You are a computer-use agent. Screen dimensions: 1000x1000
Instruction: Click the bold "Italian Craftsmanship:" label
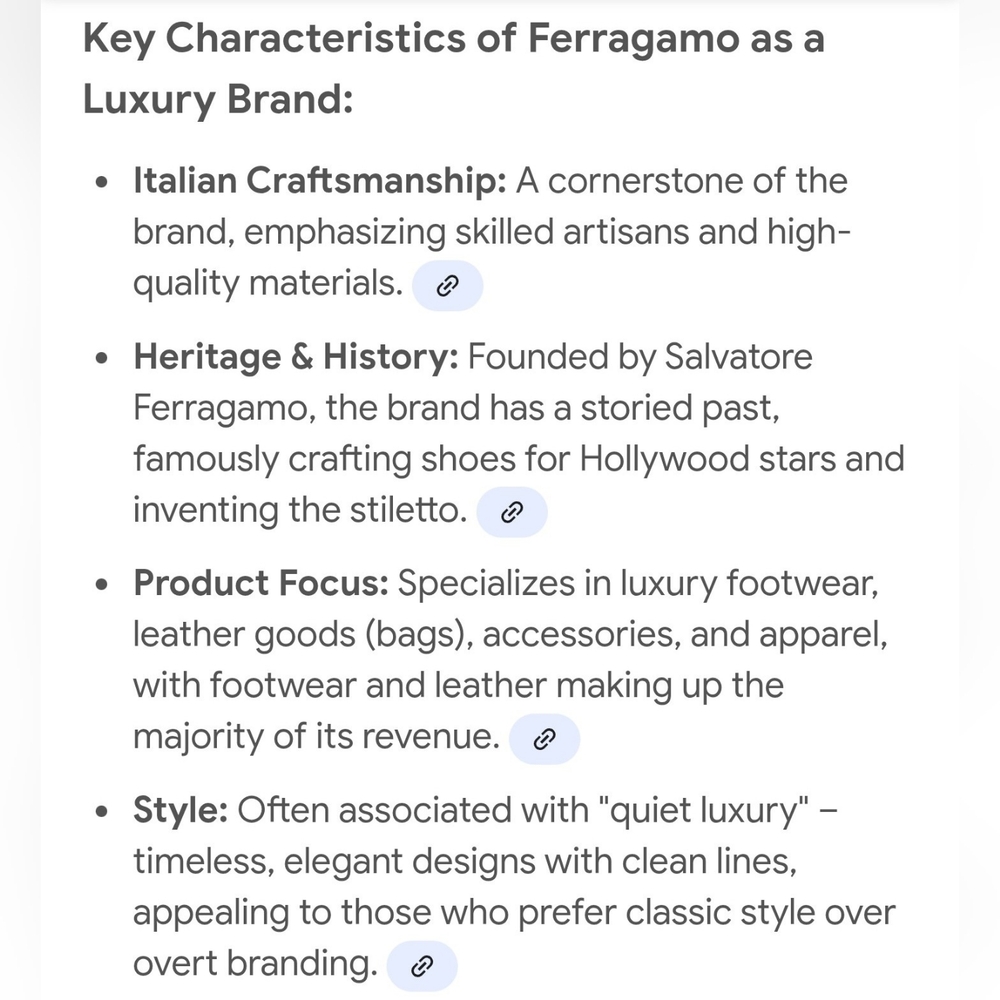click(320, 181)
